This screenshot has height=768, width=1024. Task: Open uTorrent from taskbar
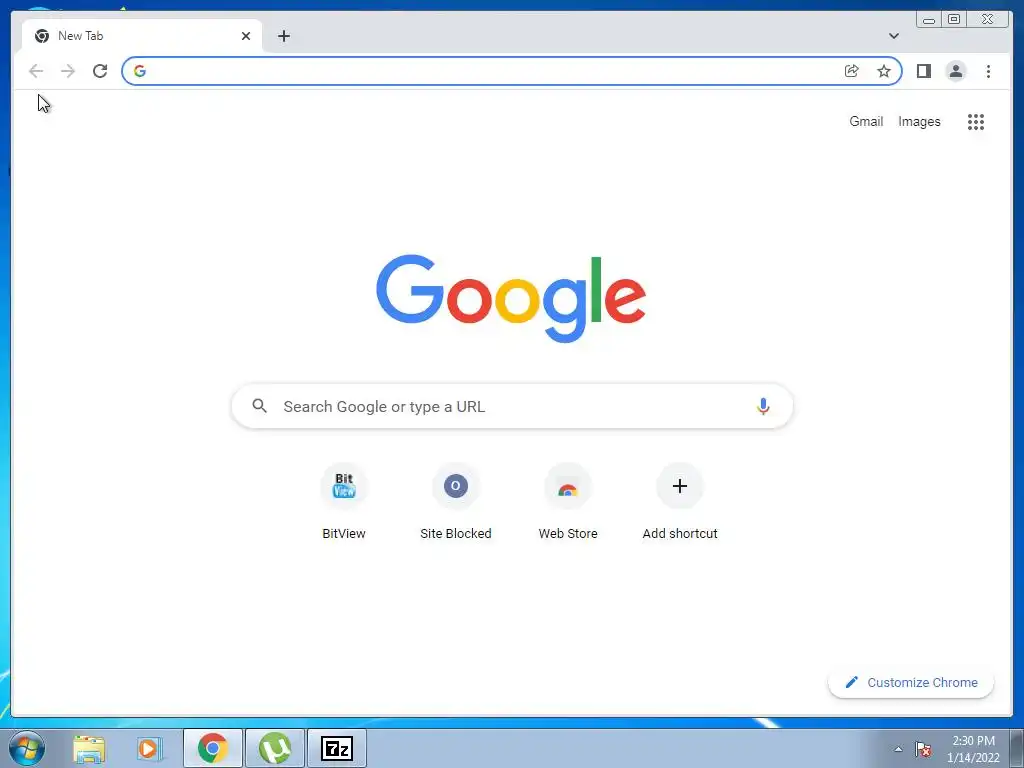(275, 748)
